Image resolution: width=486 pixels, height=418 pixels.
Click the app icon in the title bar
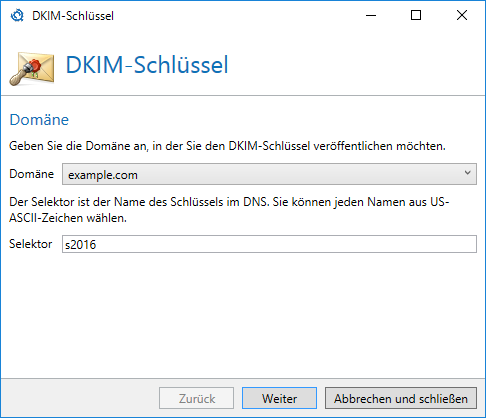point(17,15)
